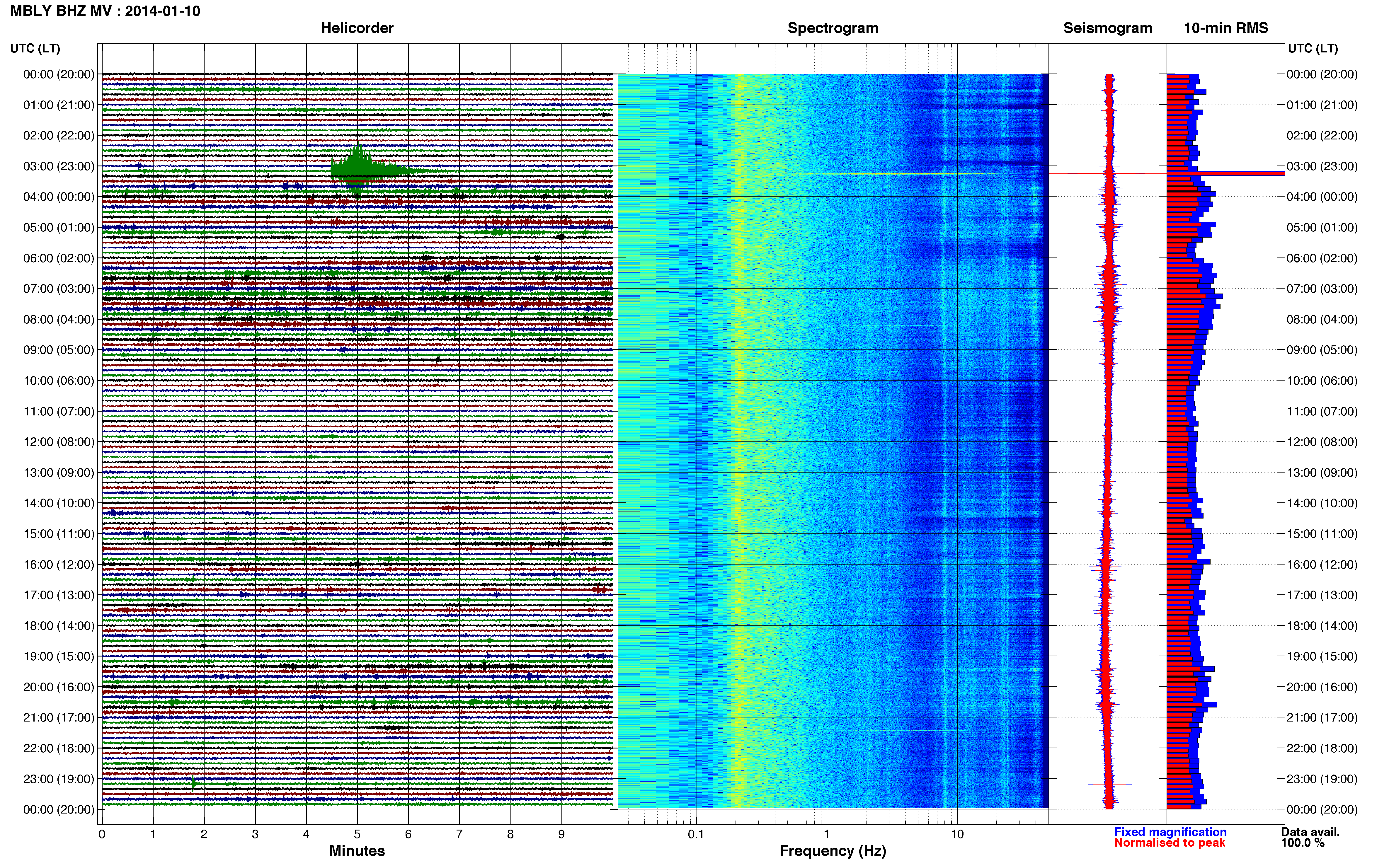Click the left '11:00 (07:00)' time label
This screenshot has height=868, width=1389.
(x=59, y=412)
